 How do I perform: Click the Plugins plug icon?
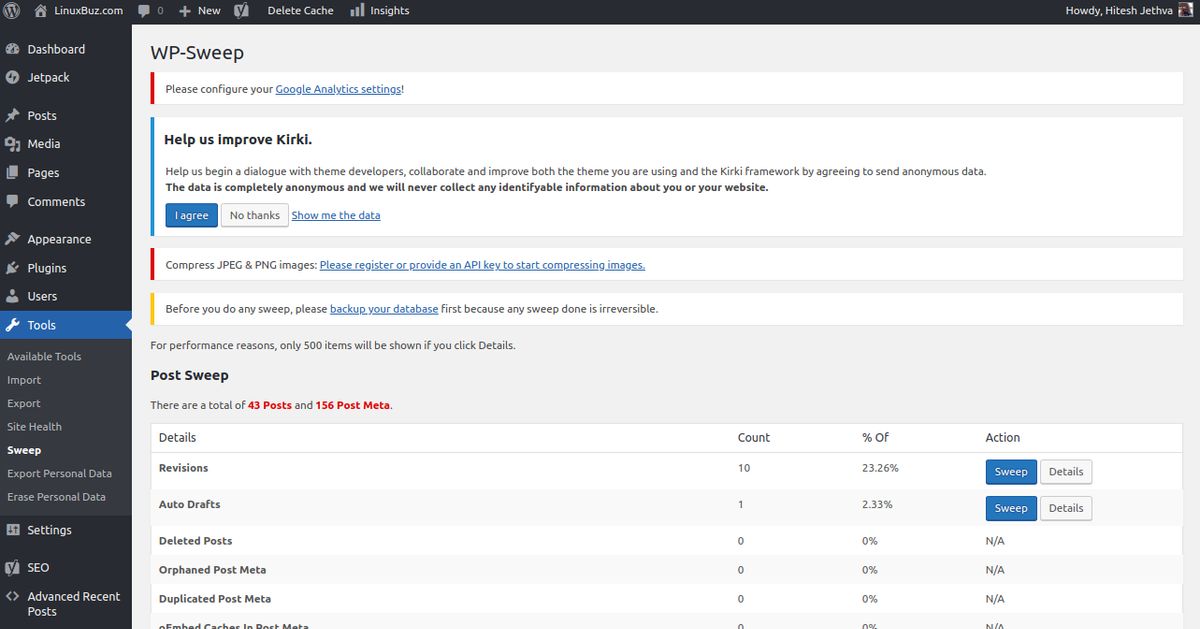13,268
